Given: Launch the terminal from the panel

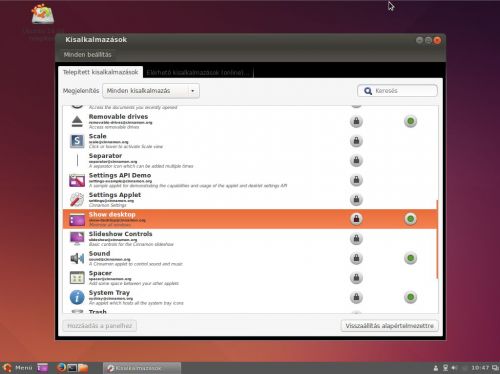Looking at the screenshot, I should 72,368.
